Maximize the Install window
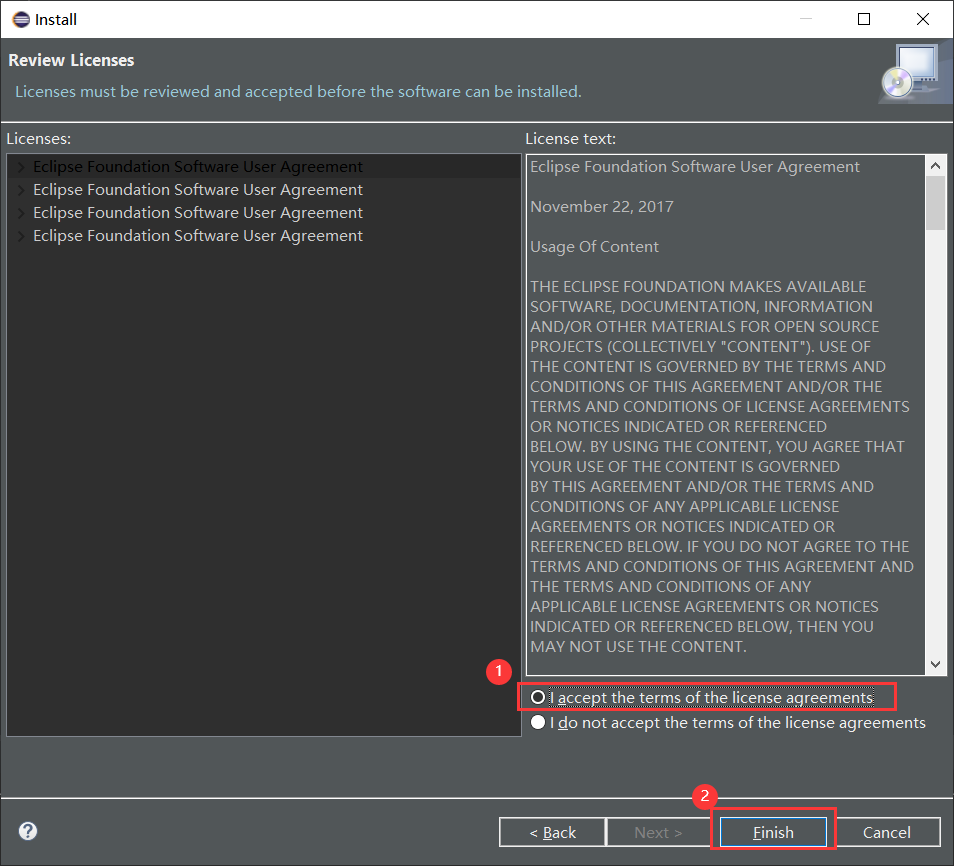 [x=863, y=19]
